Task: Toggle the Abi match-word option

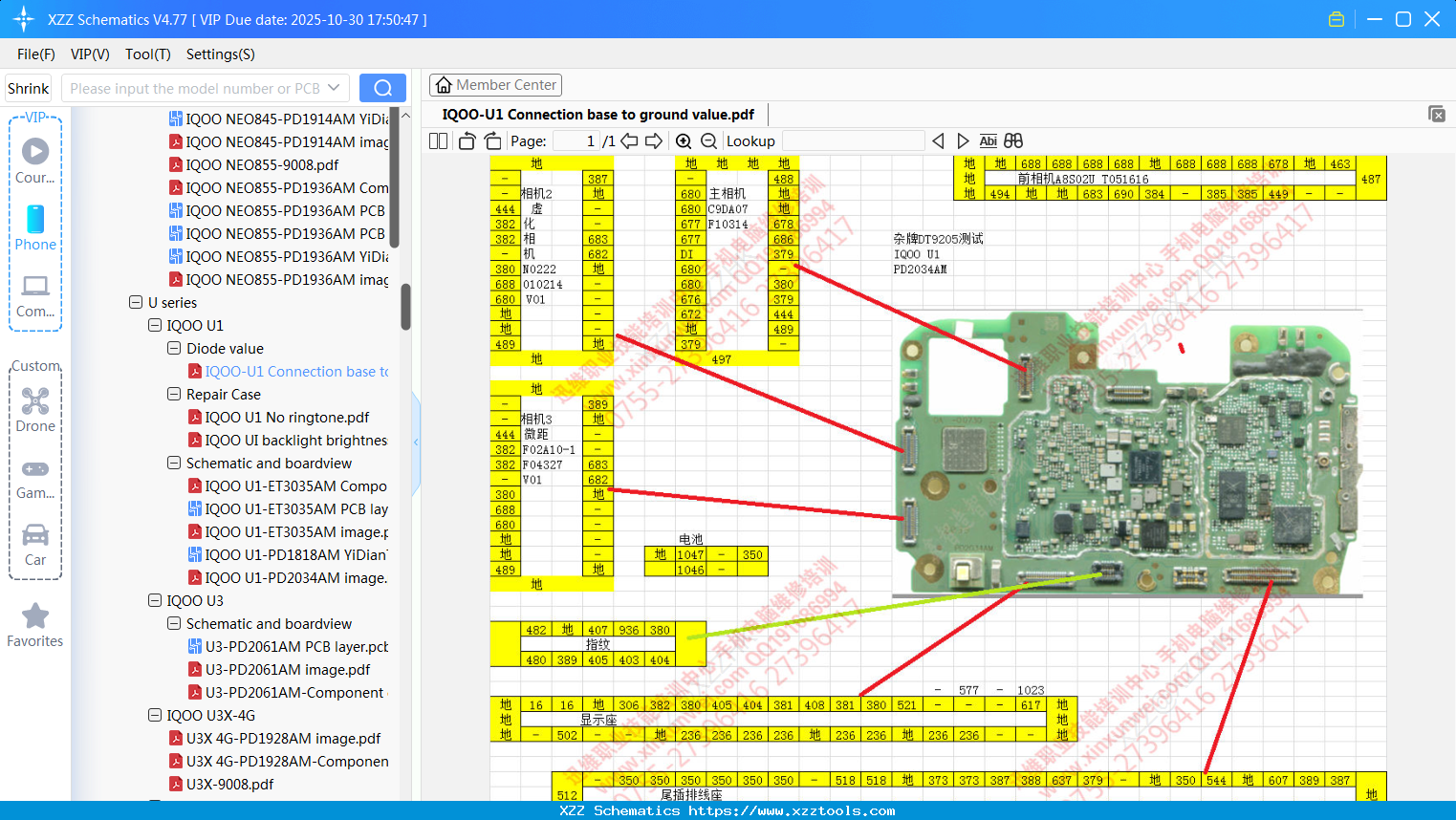Action: [x=989, y=141]
